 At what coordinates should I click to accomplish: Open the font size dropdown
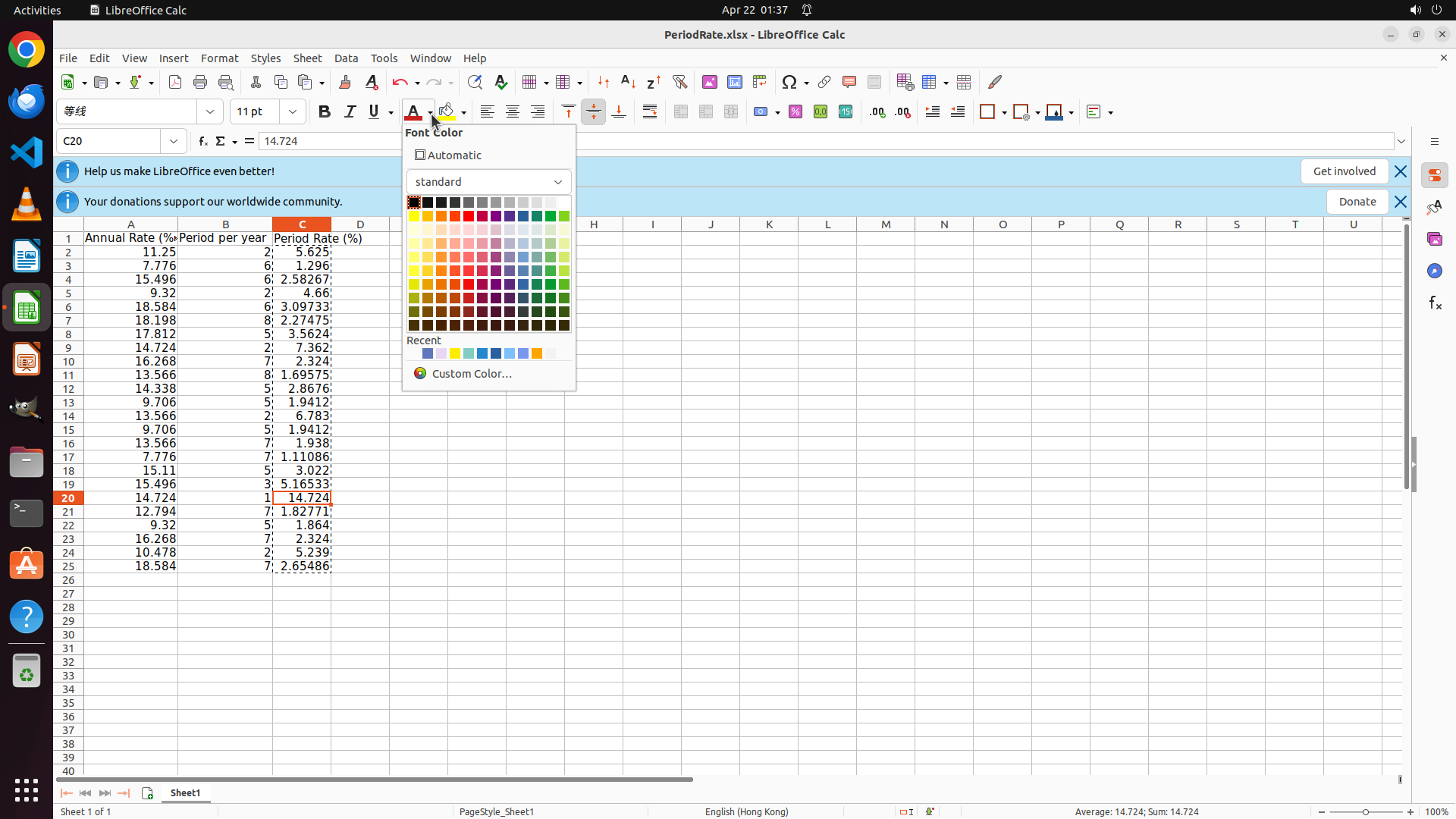click(x=293, y=112)
